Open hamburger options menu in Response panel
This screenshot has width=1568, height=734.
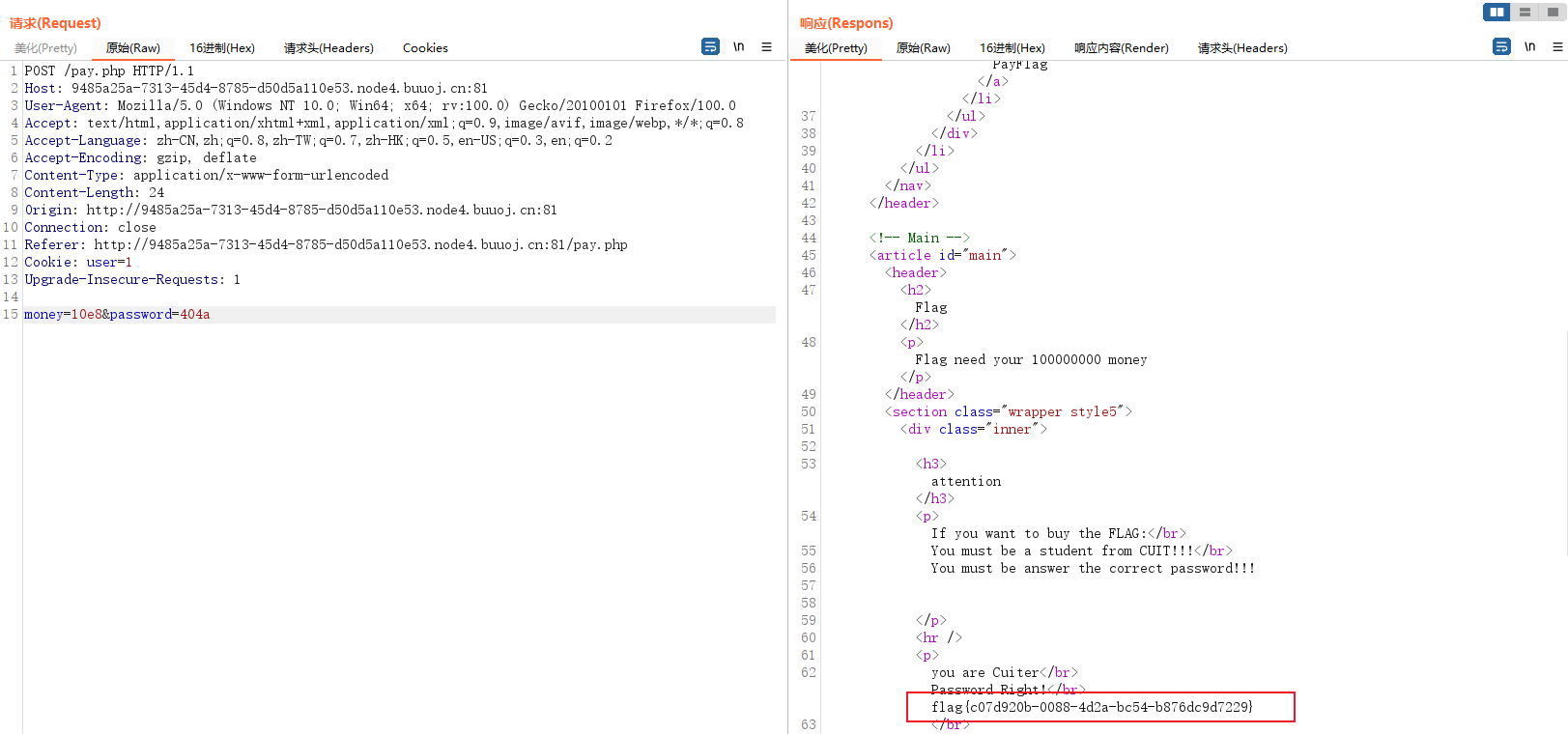[x=1557, y=46]
